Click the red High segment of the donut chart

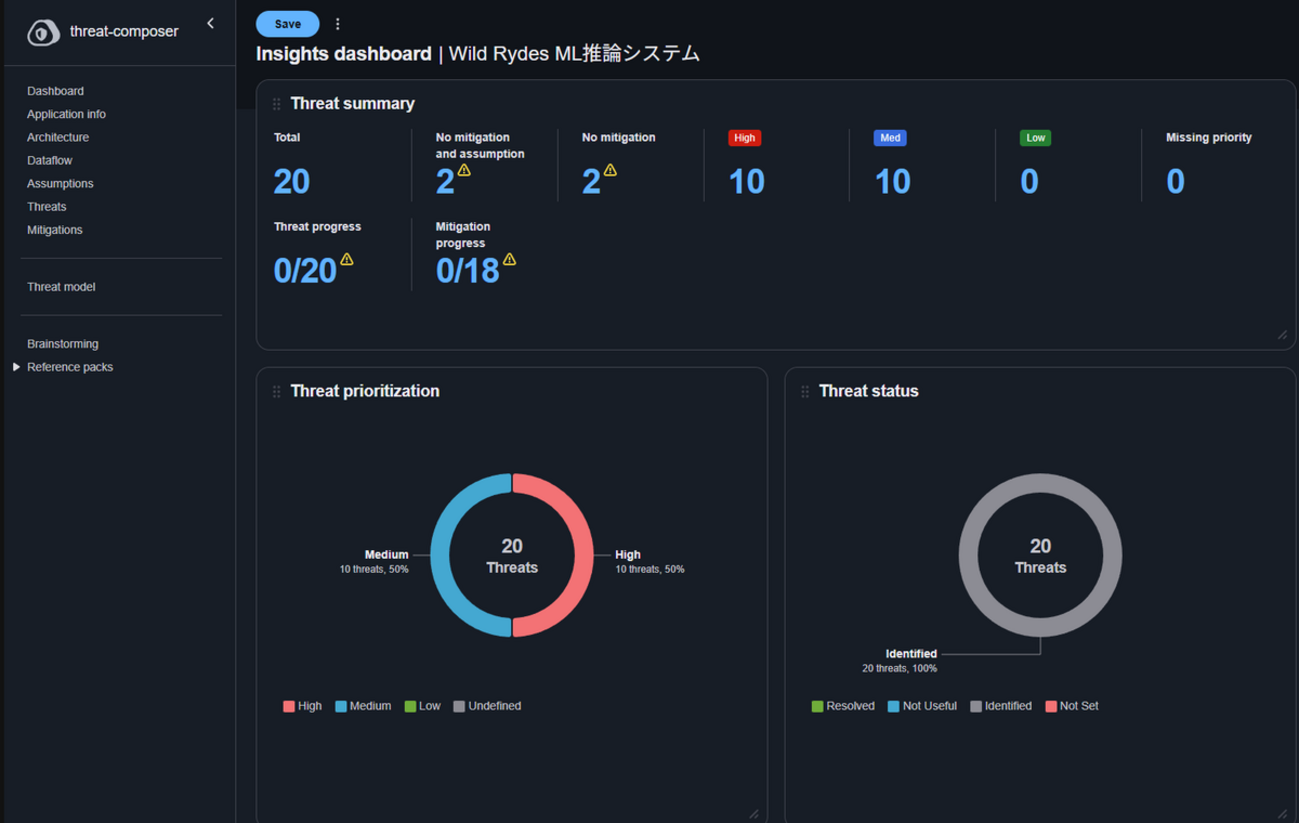click(583, 555)
